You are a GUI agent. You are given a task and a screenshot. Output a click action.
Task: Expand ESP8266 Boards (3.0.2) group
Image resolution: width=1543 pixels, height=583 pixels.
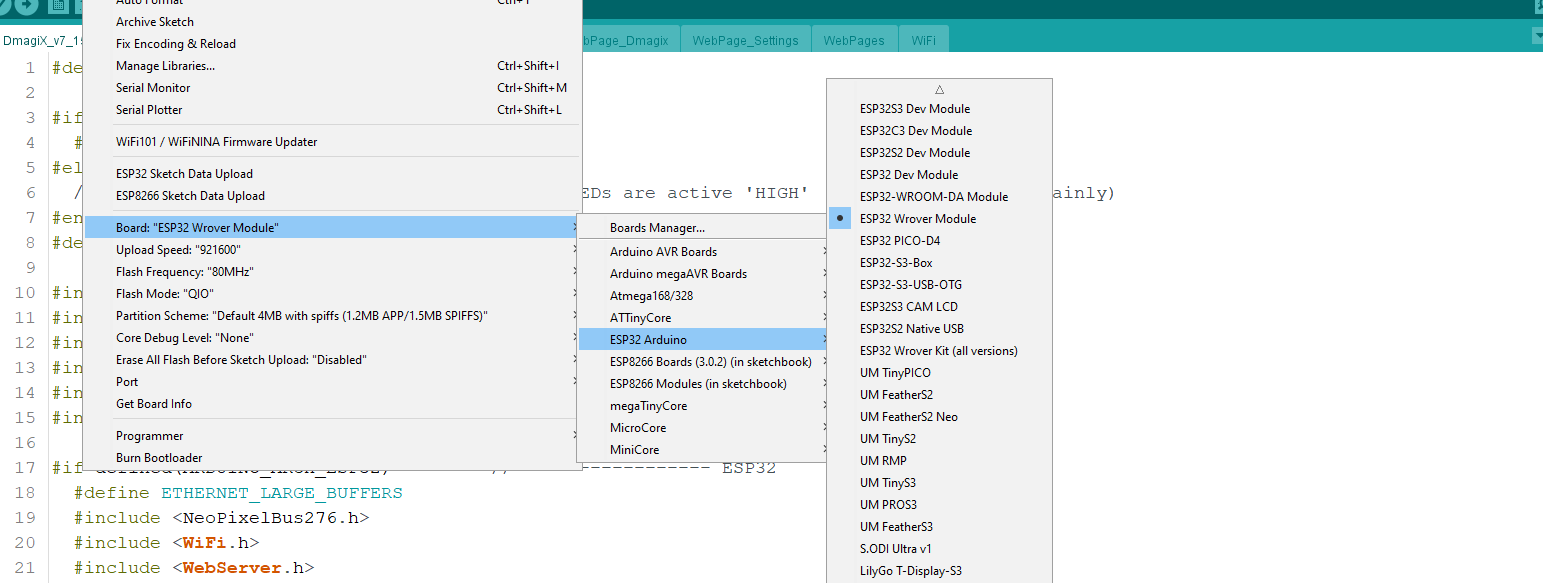(x=704, y=362)
